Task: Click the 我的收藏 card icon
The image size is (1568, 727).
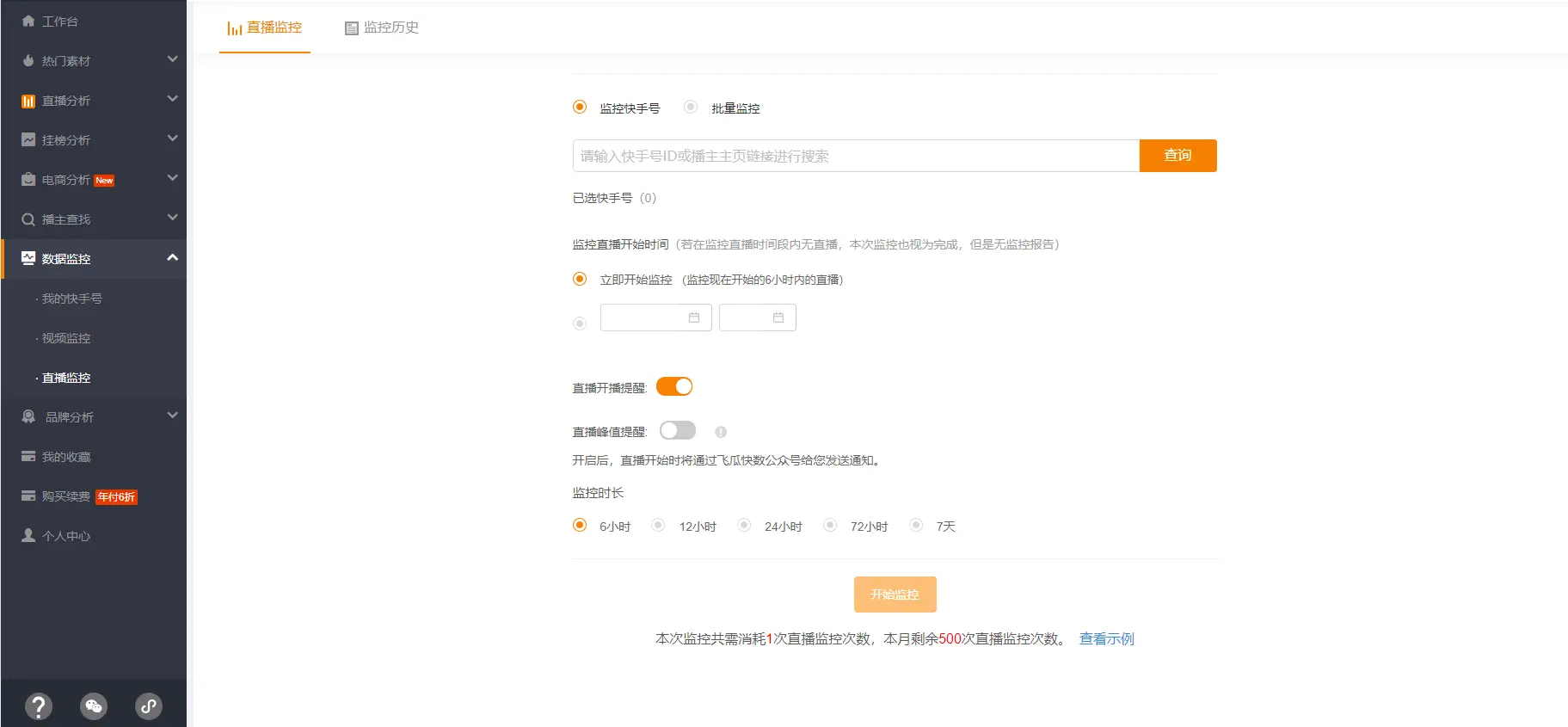Action: pyautogui.click(x=28, y=456)
